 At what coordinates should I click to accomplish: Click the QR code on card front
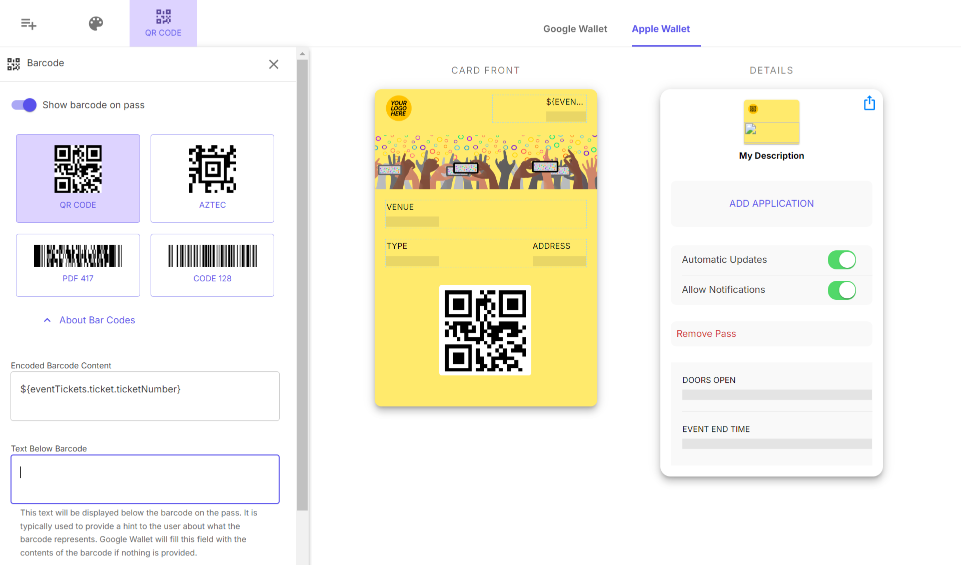pyautogui.click(x=485, y=330)
